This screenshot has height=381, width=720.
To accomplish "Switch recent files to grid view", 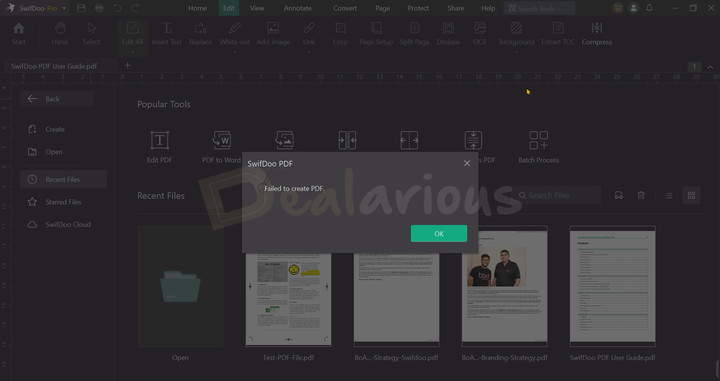I will [691, 196].
